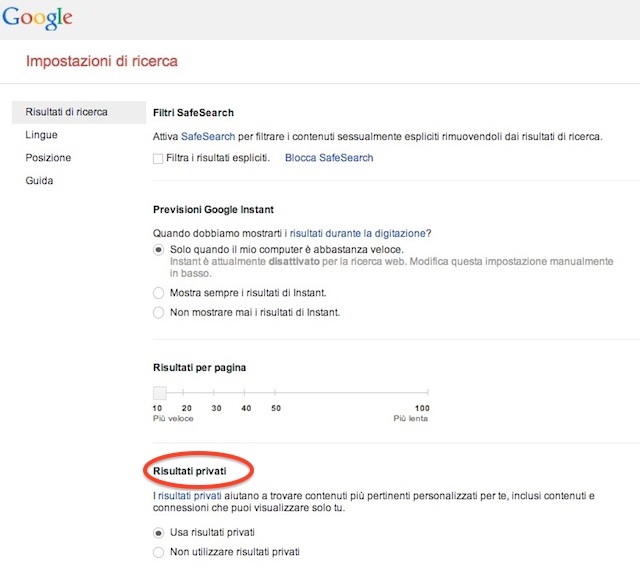The image size is (640, 569).
Task: Click the Blocca SafeSearch link
Action: [x=329, y=158]
